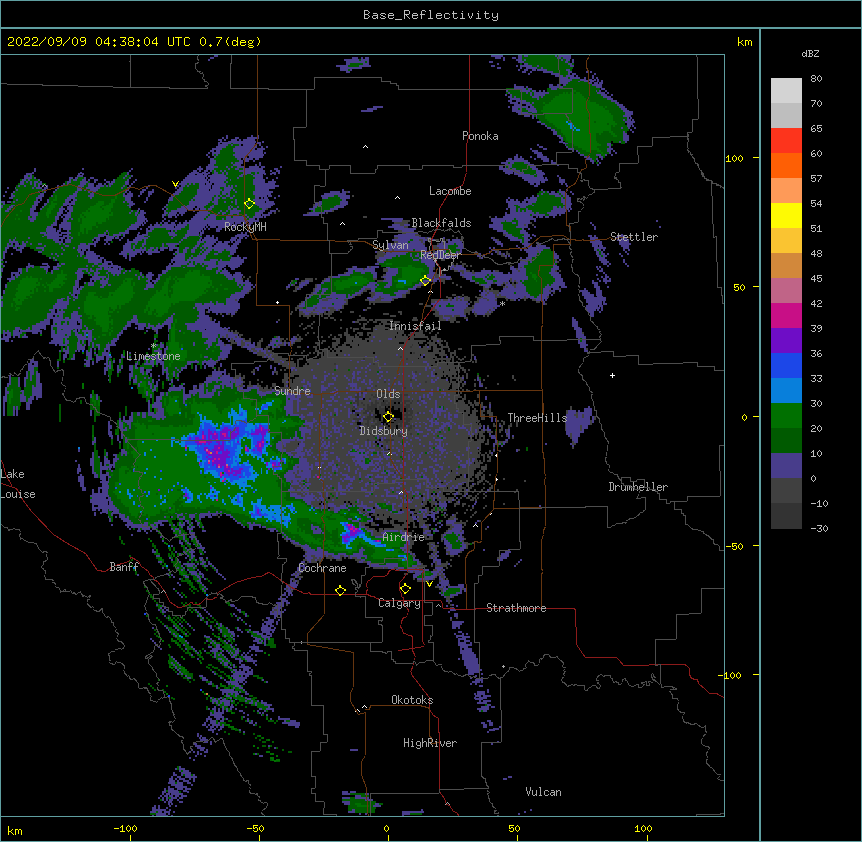
Task: Click the white asterisk marker above Limestone label
Action: click(154, 346)
